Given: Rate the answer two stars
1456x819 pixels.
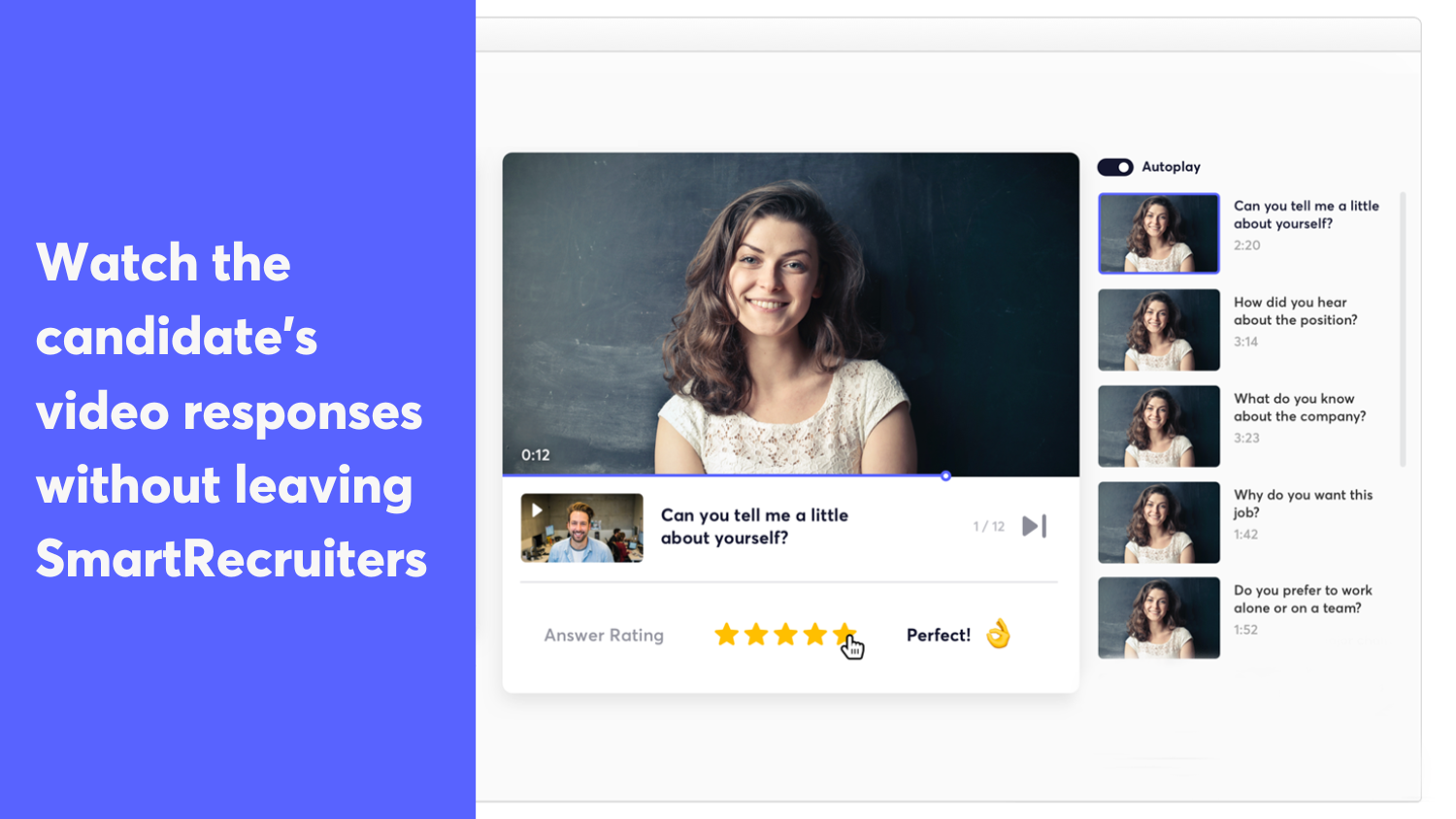Looking at the screenshot, I should point(756,636).
